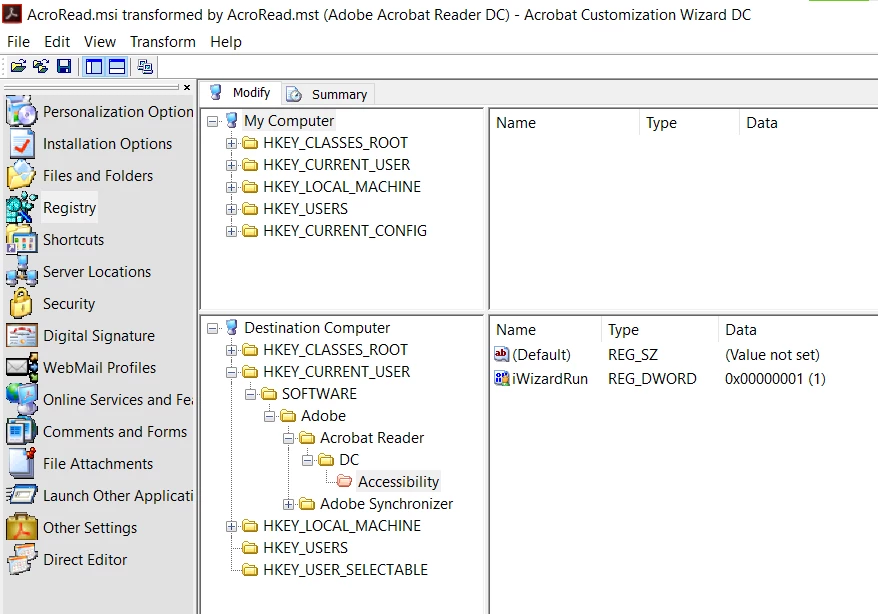Collapse the My Computer tree node
This screenshot has height=614, width=878.
pyautogui.click(x=213, y=121)
